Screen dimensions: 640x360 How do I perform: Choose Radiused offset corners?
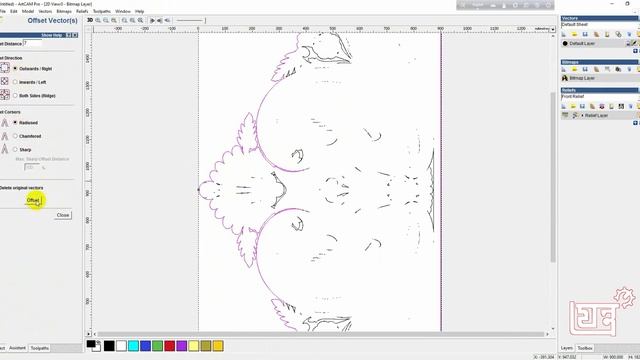15,122
